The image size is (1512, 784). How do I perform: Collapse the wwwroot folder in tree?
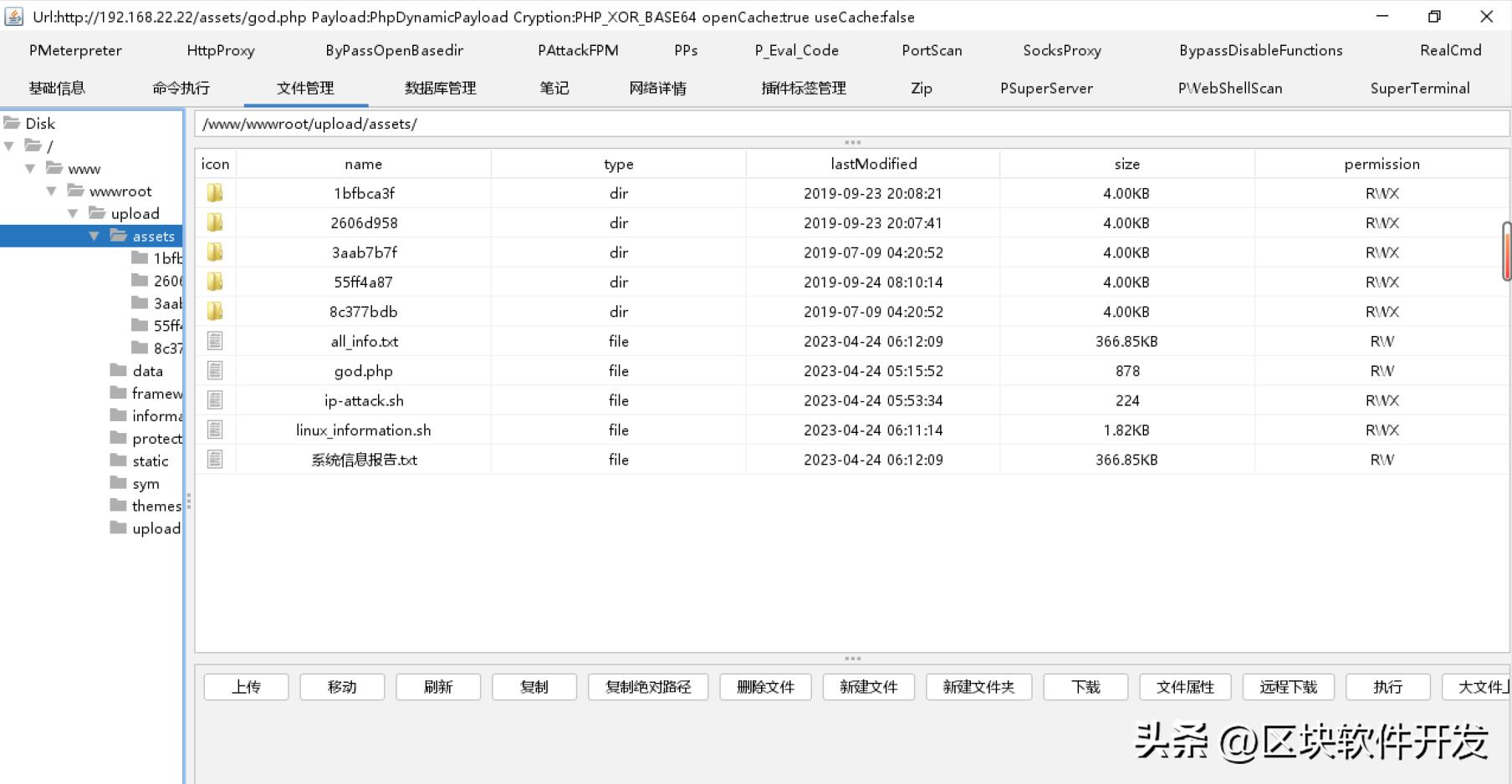(x=51, y=191)
